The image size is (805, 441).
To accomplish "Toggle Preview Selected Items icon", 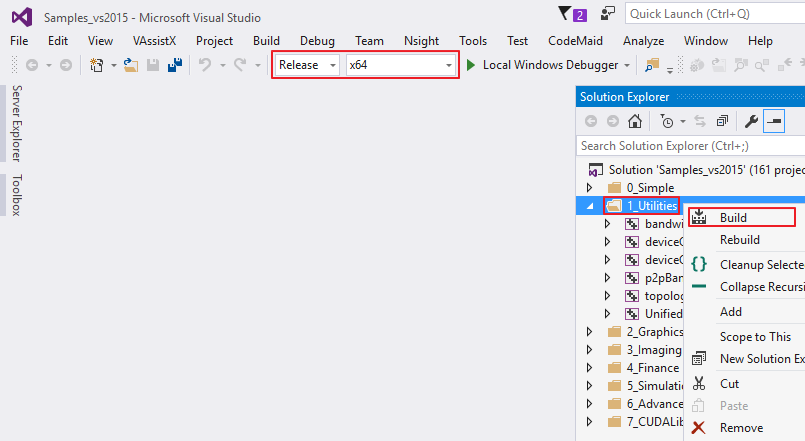I will (774, 122).
